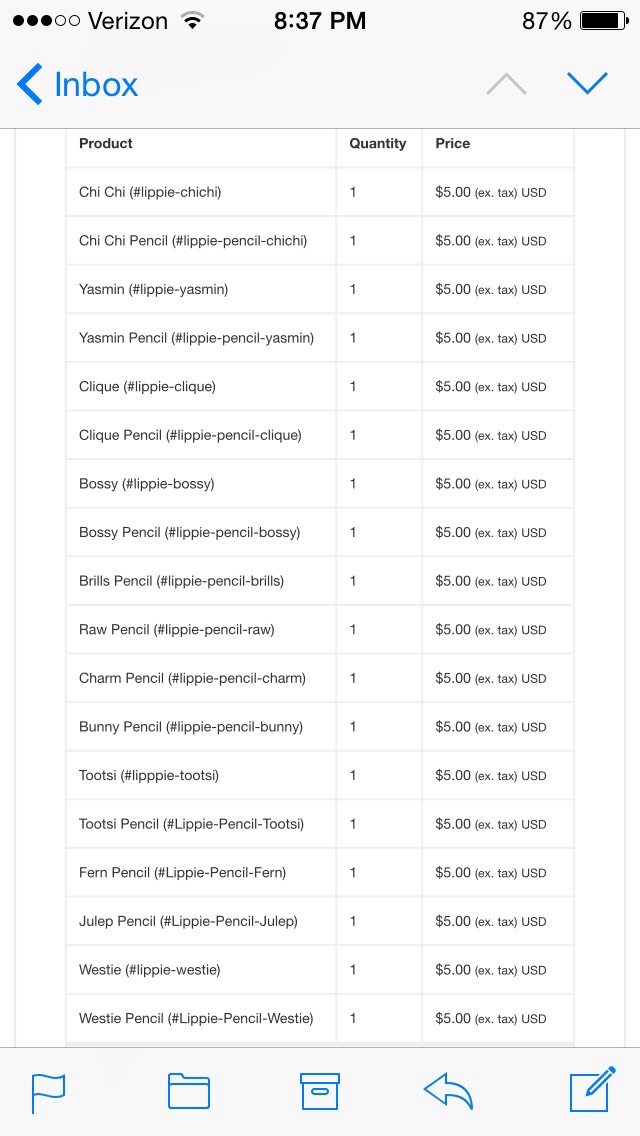Go back to Inbox
This screenshot has height=1136, width=640.
coord(77,84)
